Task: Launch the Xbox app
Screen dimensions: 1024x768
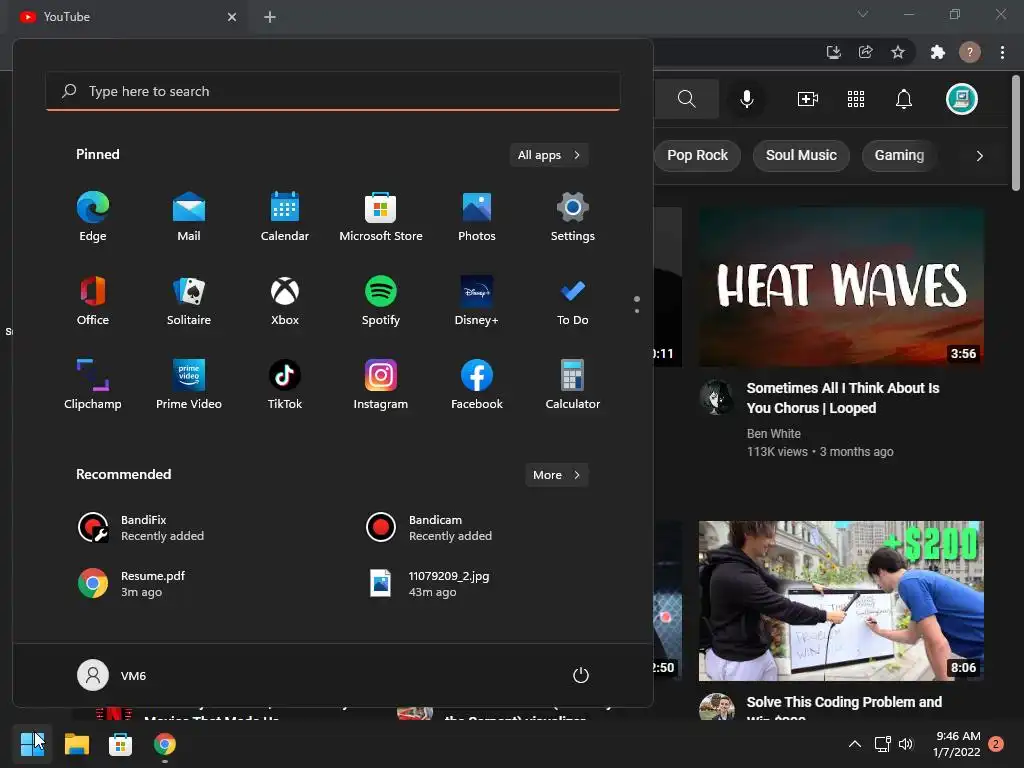Action: point(285,300)
